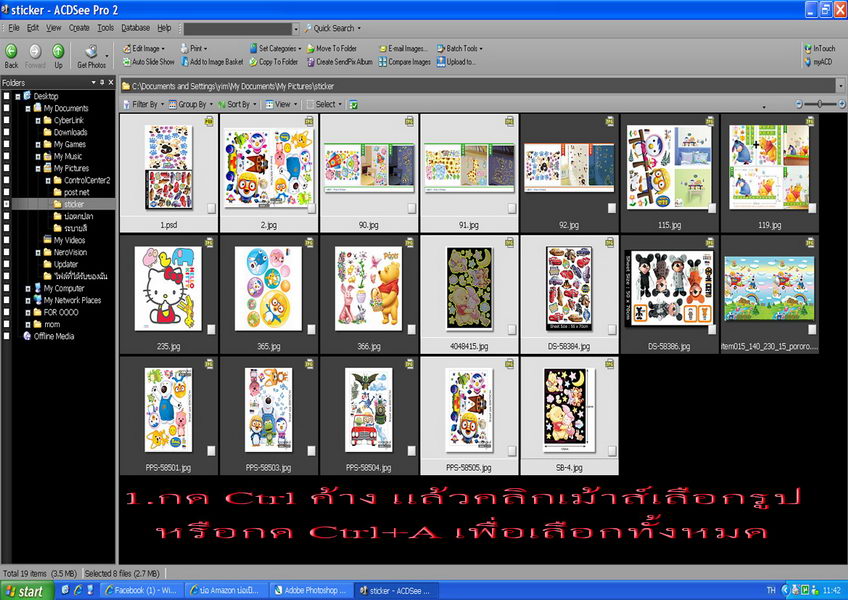Screen dimensions: 848x600
Task: Click Upload to button
Action: (x=456, y=62)
